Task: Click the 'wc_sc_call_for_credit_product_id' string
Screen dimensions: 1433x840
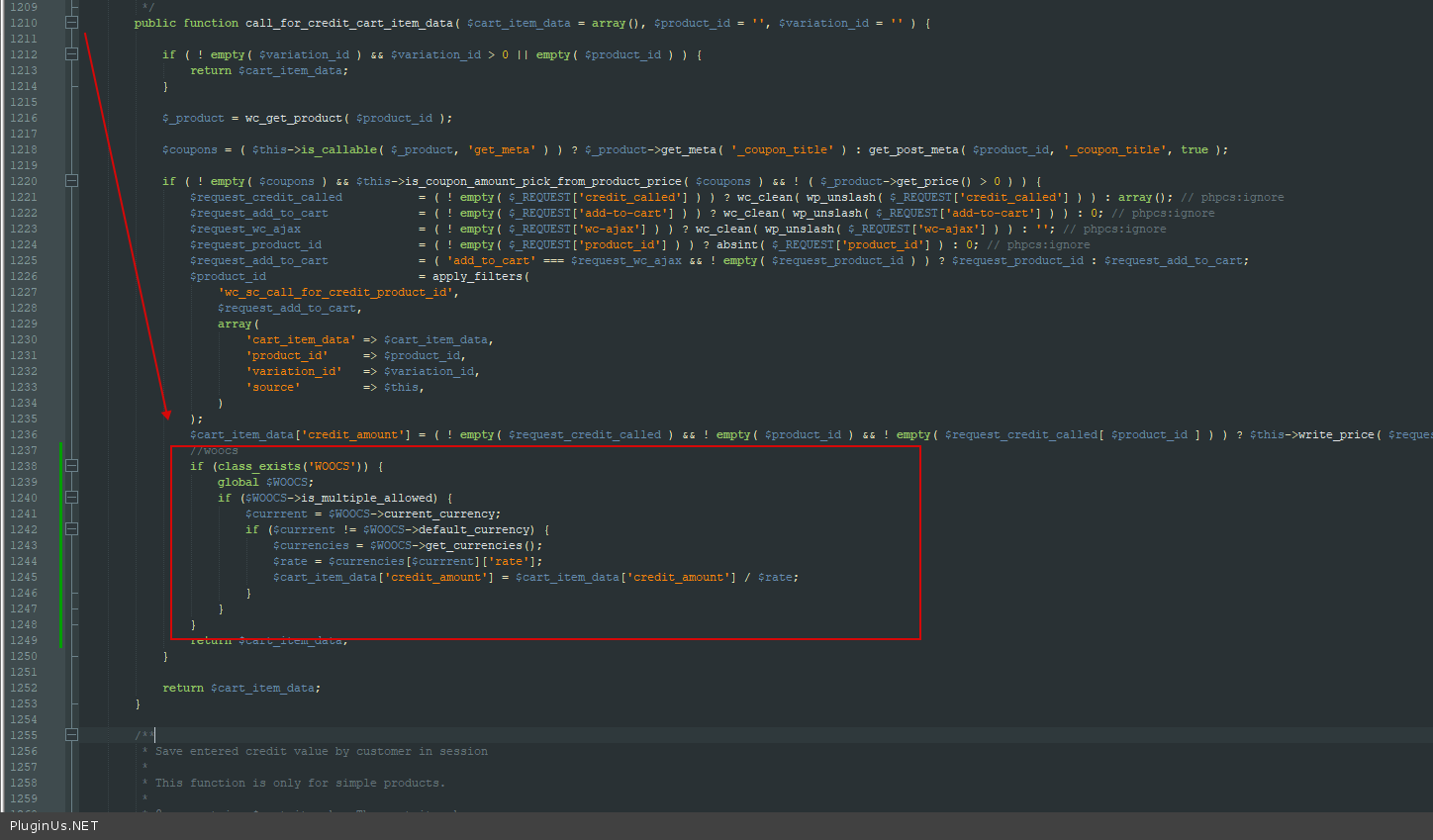Action: [x=337, y=292]
